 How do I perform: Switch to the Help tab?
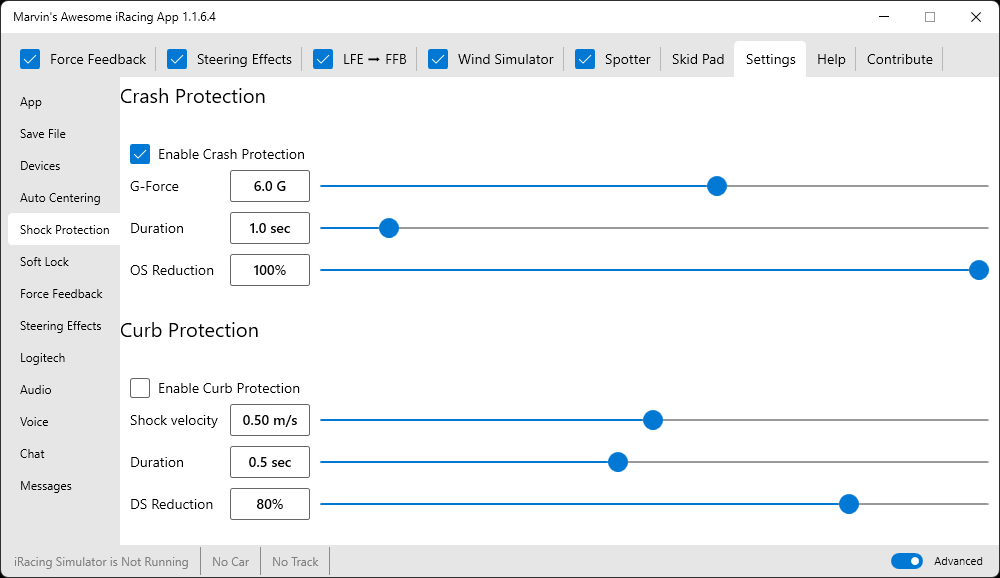[x=831, y=59]
